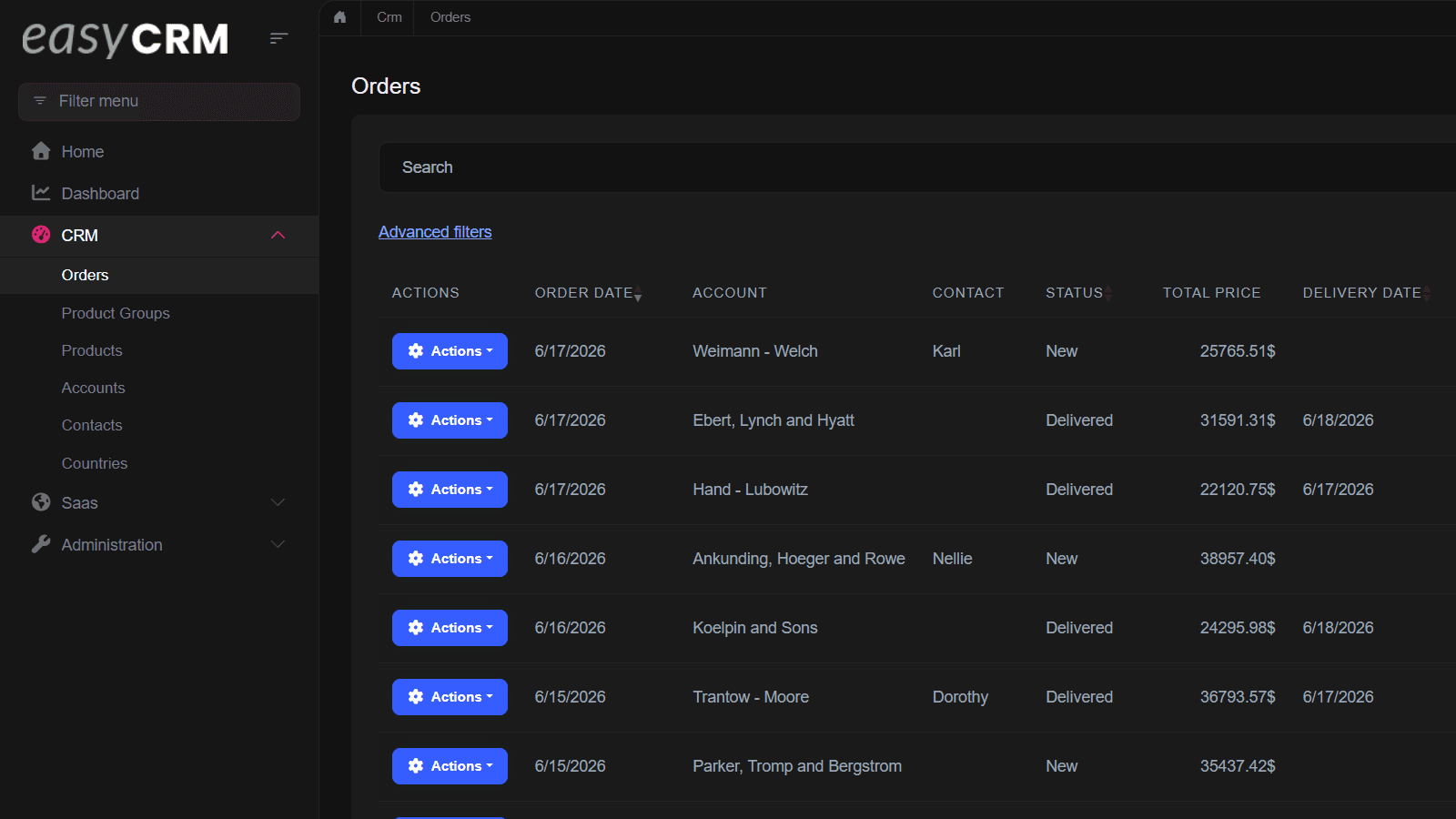This screenshot has height=819, width=1456.
Task: Open Actions dropdown for Parker, Tromp and Bergstrom
Action: tap(450, 766)
